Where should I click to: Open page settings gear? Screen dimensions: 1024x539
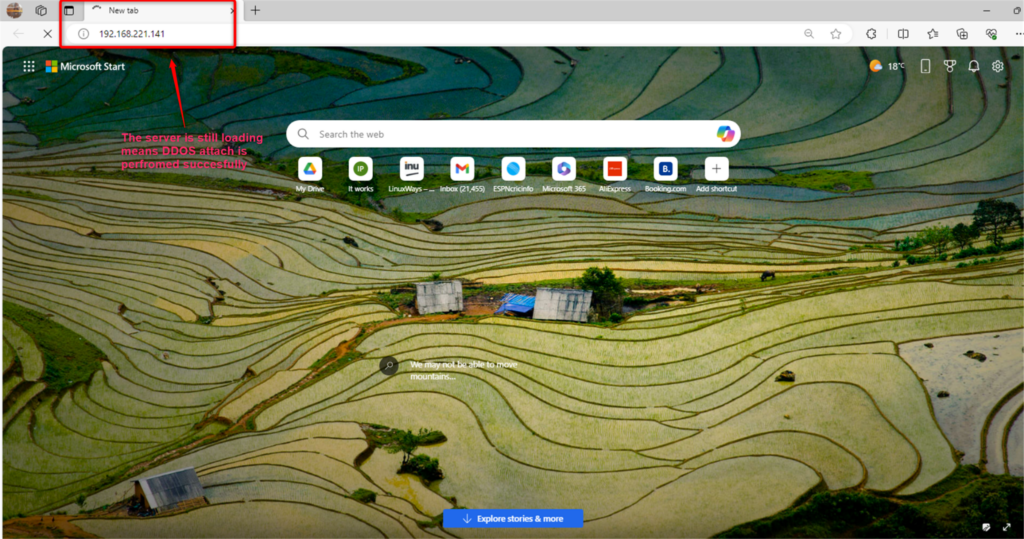(997, 66)
